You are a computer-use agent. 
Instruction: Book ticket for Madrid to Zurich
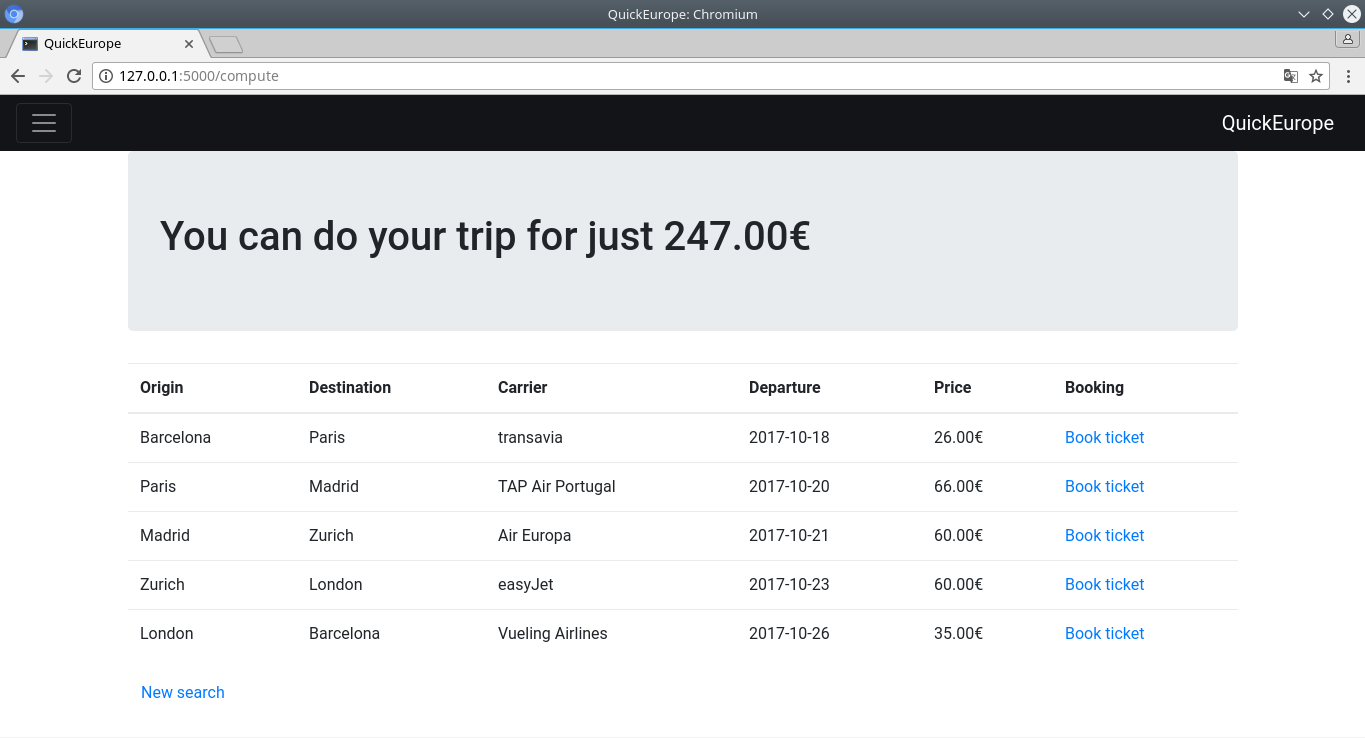pos(1104,535)
